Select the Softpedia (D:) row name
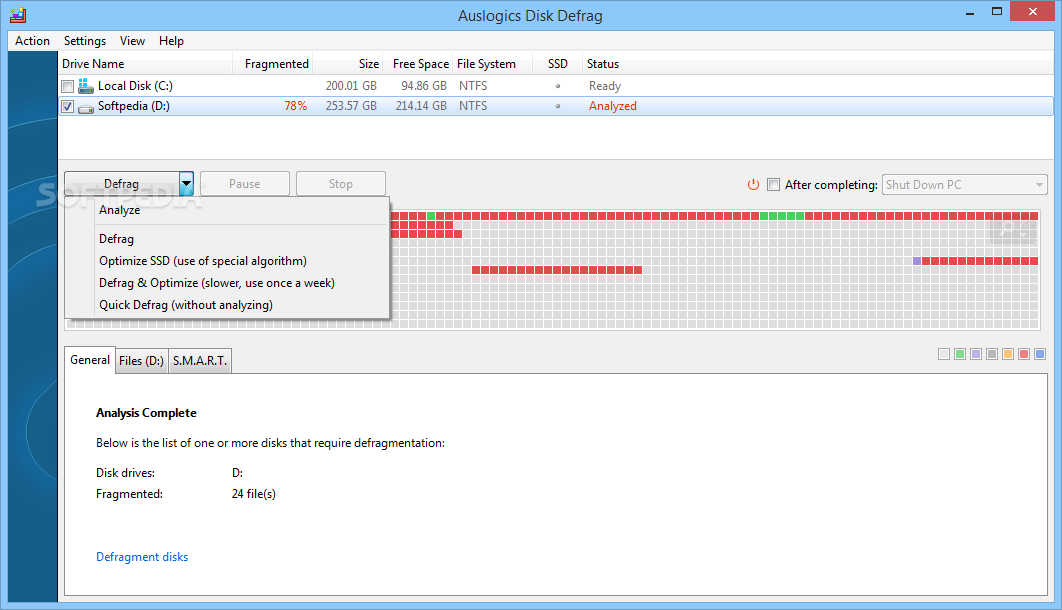Image resolution: width=1062 pixels, height=610 pixels. (x=133, y=106)
